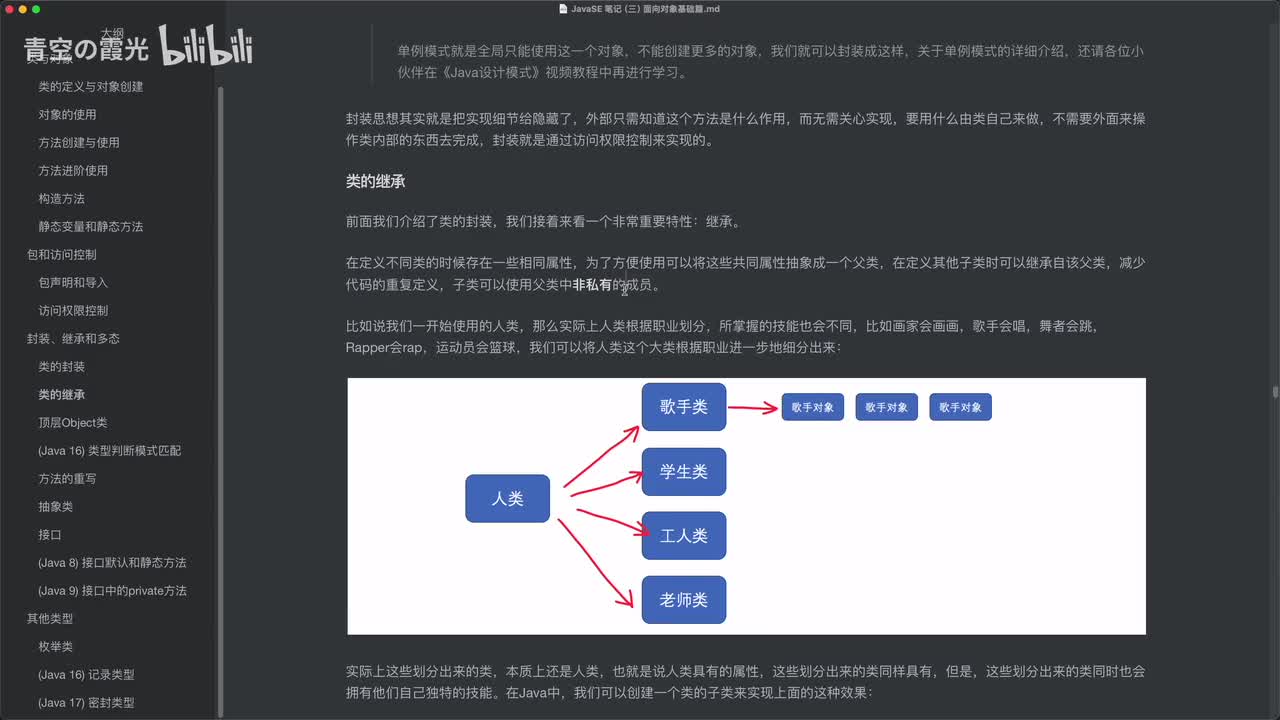Image resolution: width=1280 pixels, height=720 pixels.
Task: Click paragraph beginning 实际上这些划分出来的类
Action: (745, 681)
